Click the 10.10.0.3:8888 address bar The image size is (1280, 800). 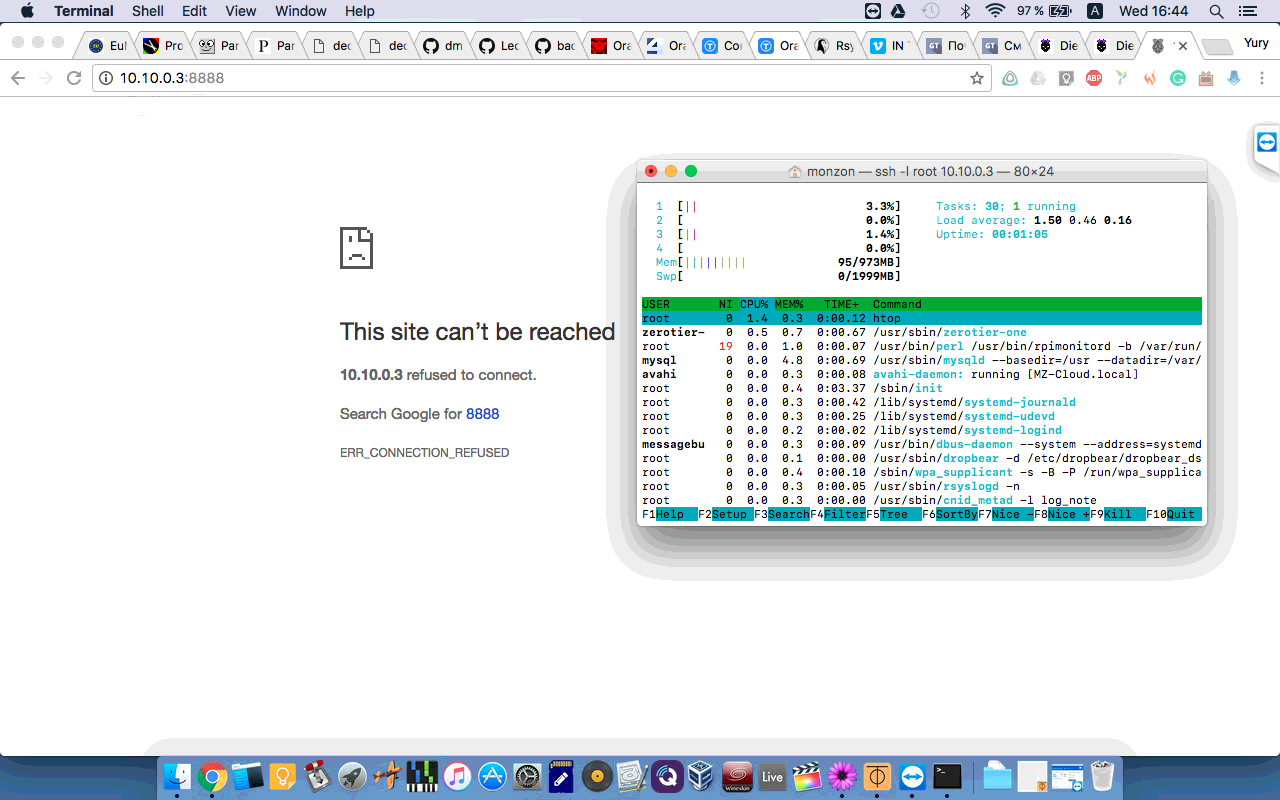click(x=540, y=78)
